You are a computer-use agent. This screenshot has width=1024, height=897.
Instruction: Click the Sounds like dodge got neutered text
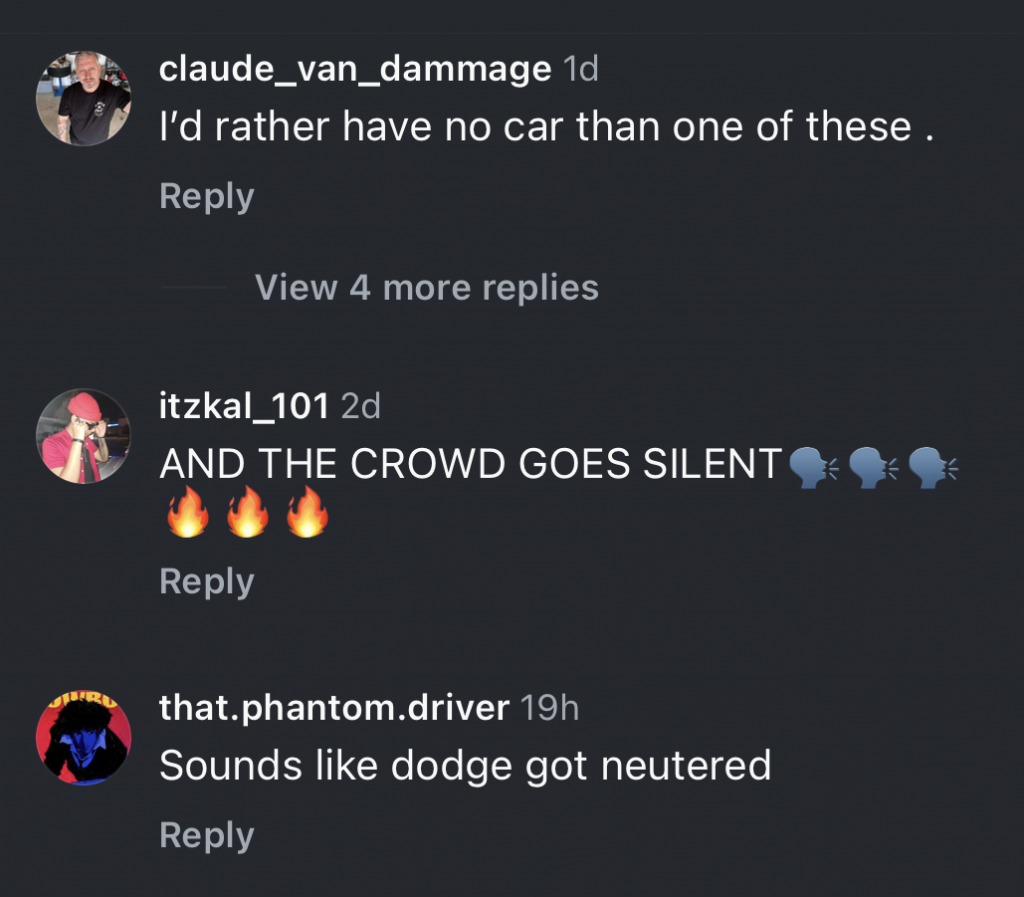point(466,765)
